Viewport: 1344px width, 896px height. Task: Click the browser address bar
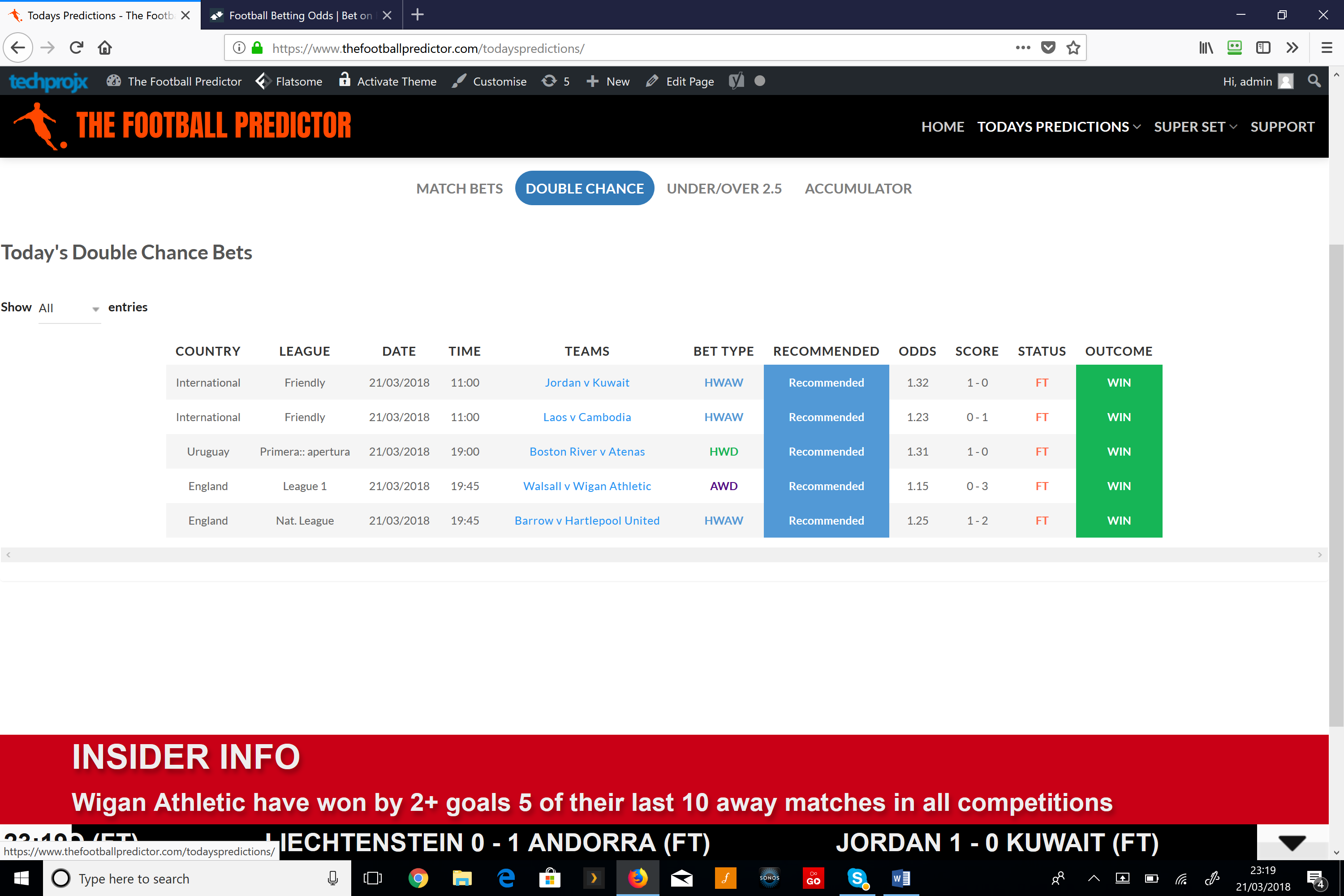coord(629,48)
